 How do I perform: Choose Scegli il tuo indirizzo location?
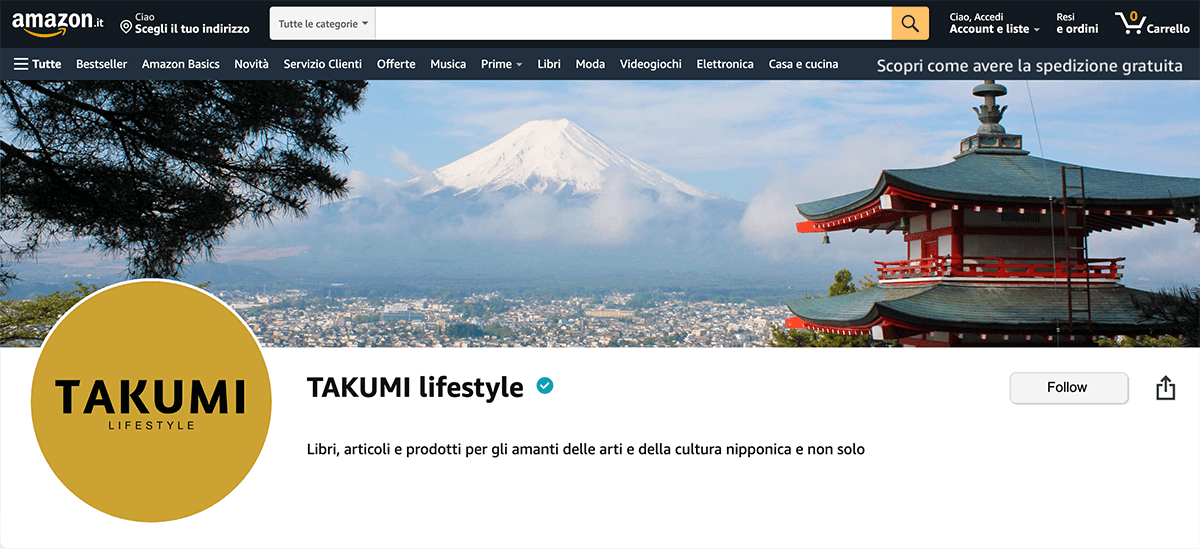(x=184, y=23)
